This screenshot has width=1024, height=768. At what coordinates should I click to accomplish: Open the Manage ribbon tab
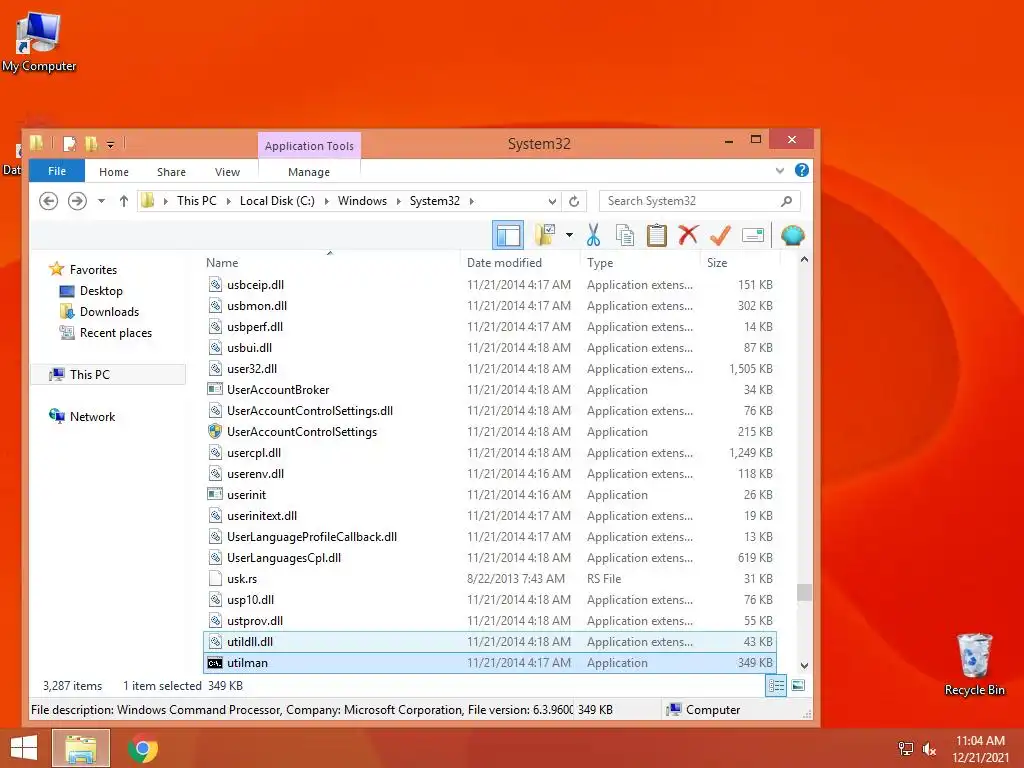[x=309, y=172]
